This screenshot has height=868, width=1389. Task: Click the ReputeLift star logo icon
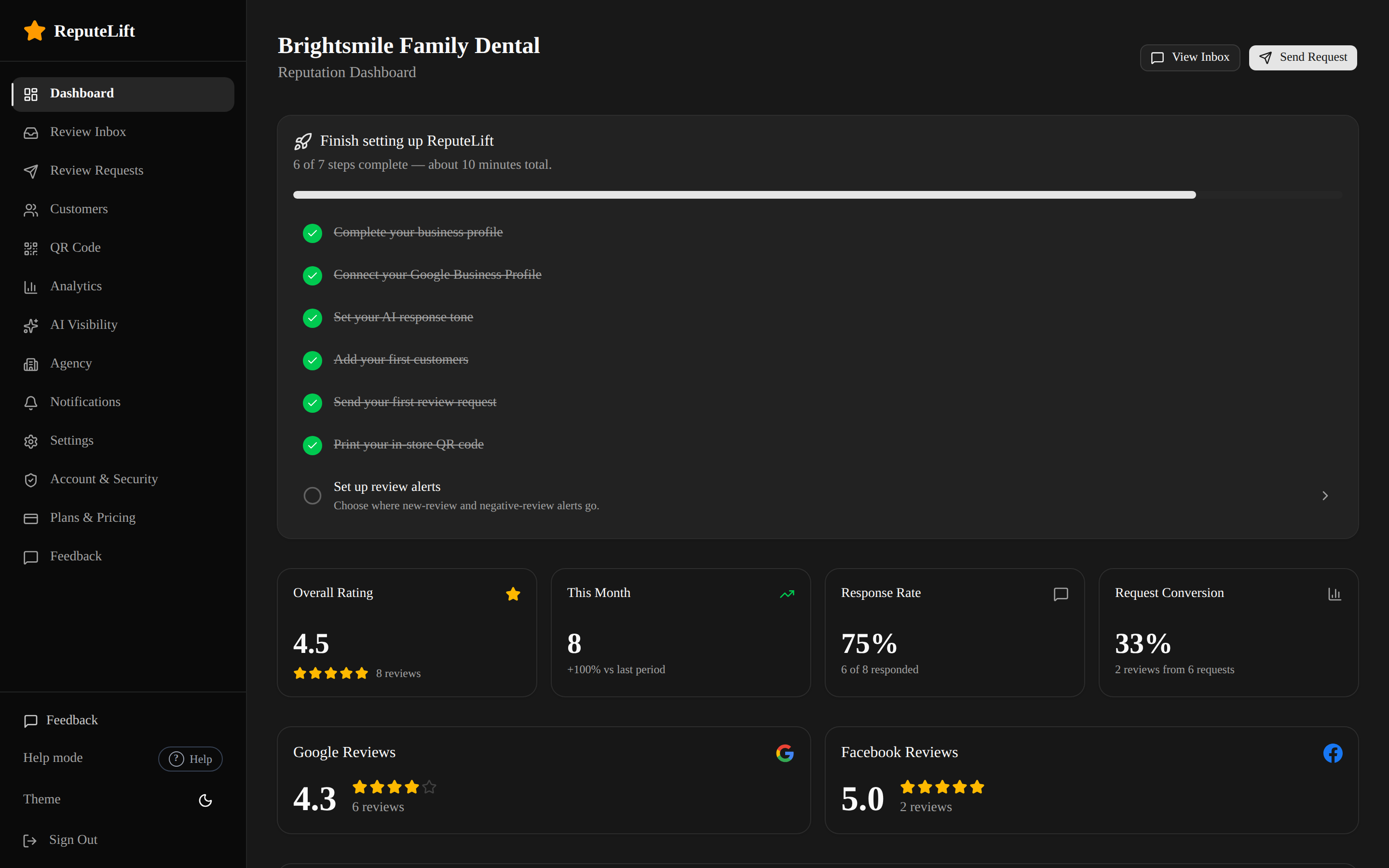[x=34, y=30]
